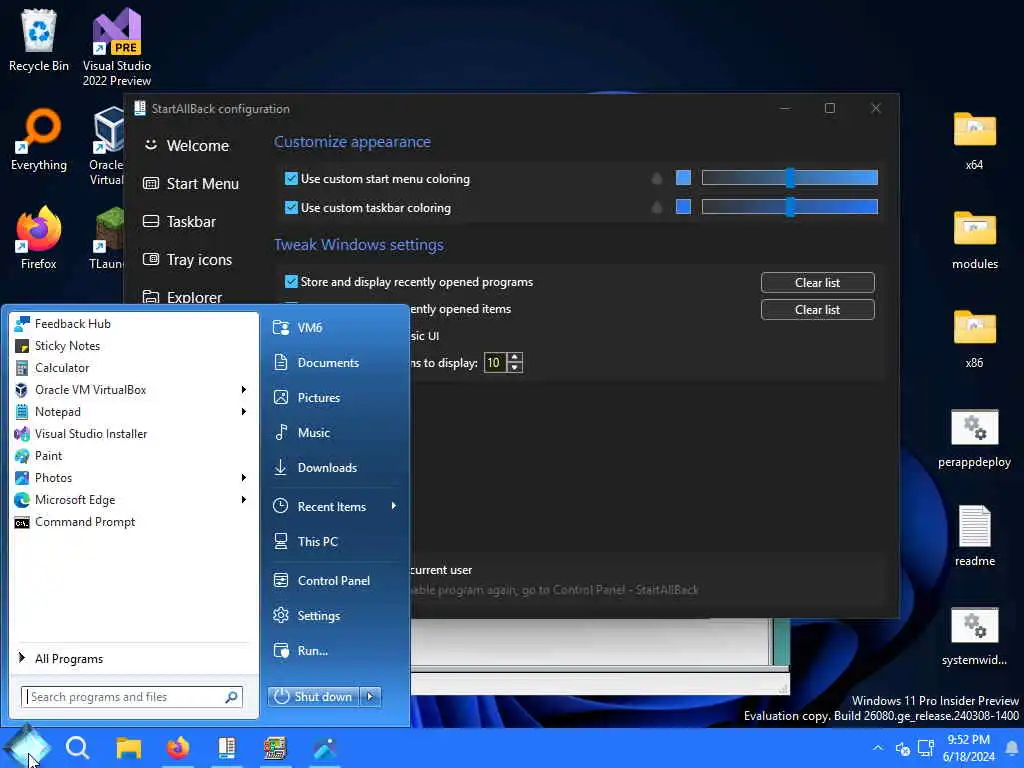
Task: Open Documents in start menu right pane
Action: (x=328, y=362)
